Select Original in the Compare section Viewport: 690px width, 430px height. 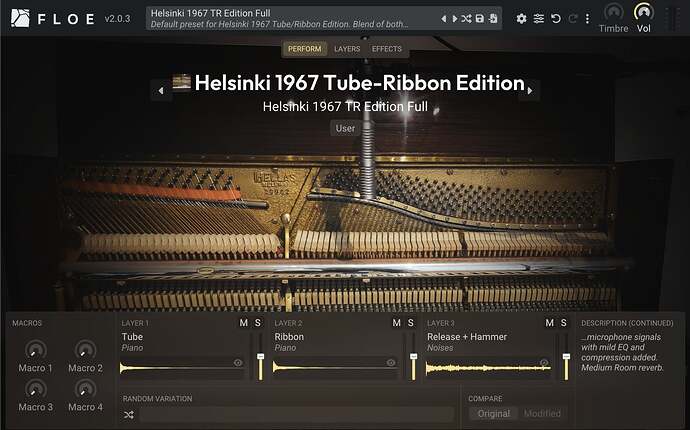point(494,414)
